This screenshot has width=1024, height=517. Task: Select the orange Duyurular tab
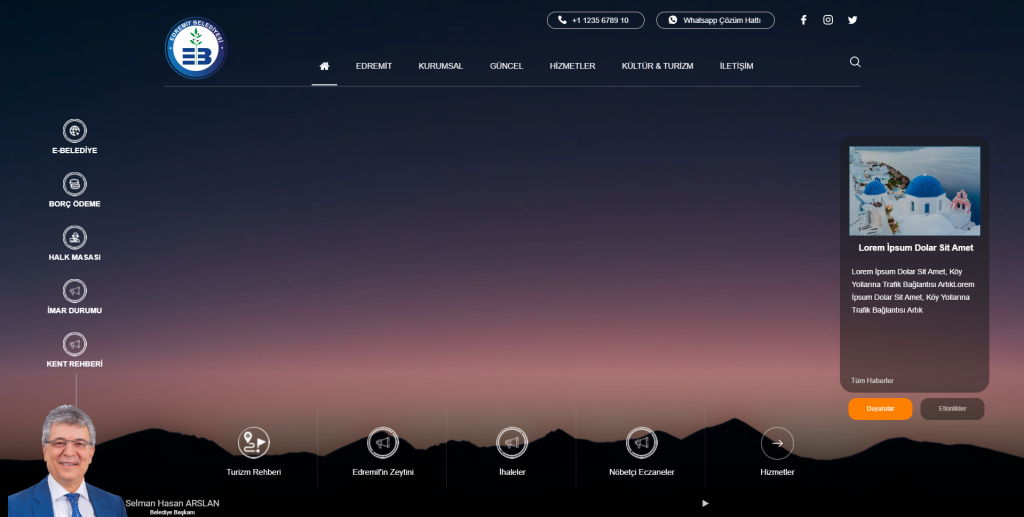tap(880, 409)
